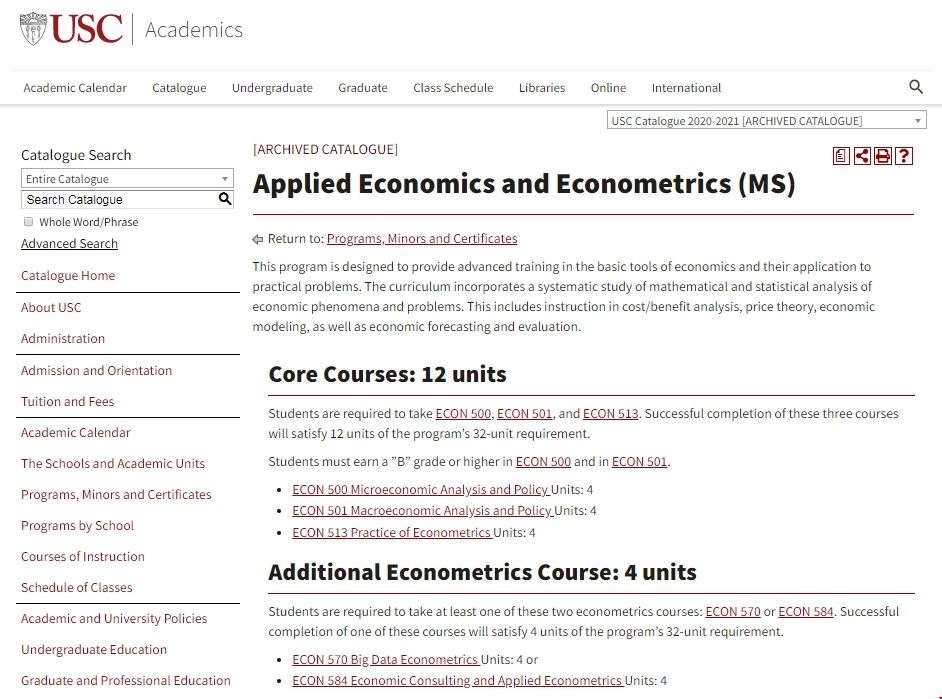
Task: Click the Search Catalogue magnifying glass icon
Action: [x=226, y=199]
